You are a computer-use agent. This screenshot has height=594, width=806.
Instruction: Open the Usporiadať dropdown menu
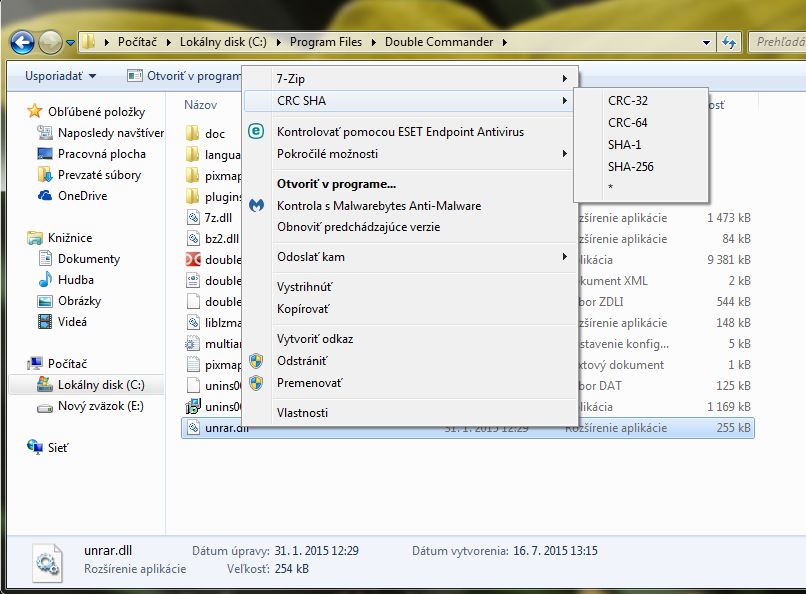pyautogui.click(x=60, y=76)
